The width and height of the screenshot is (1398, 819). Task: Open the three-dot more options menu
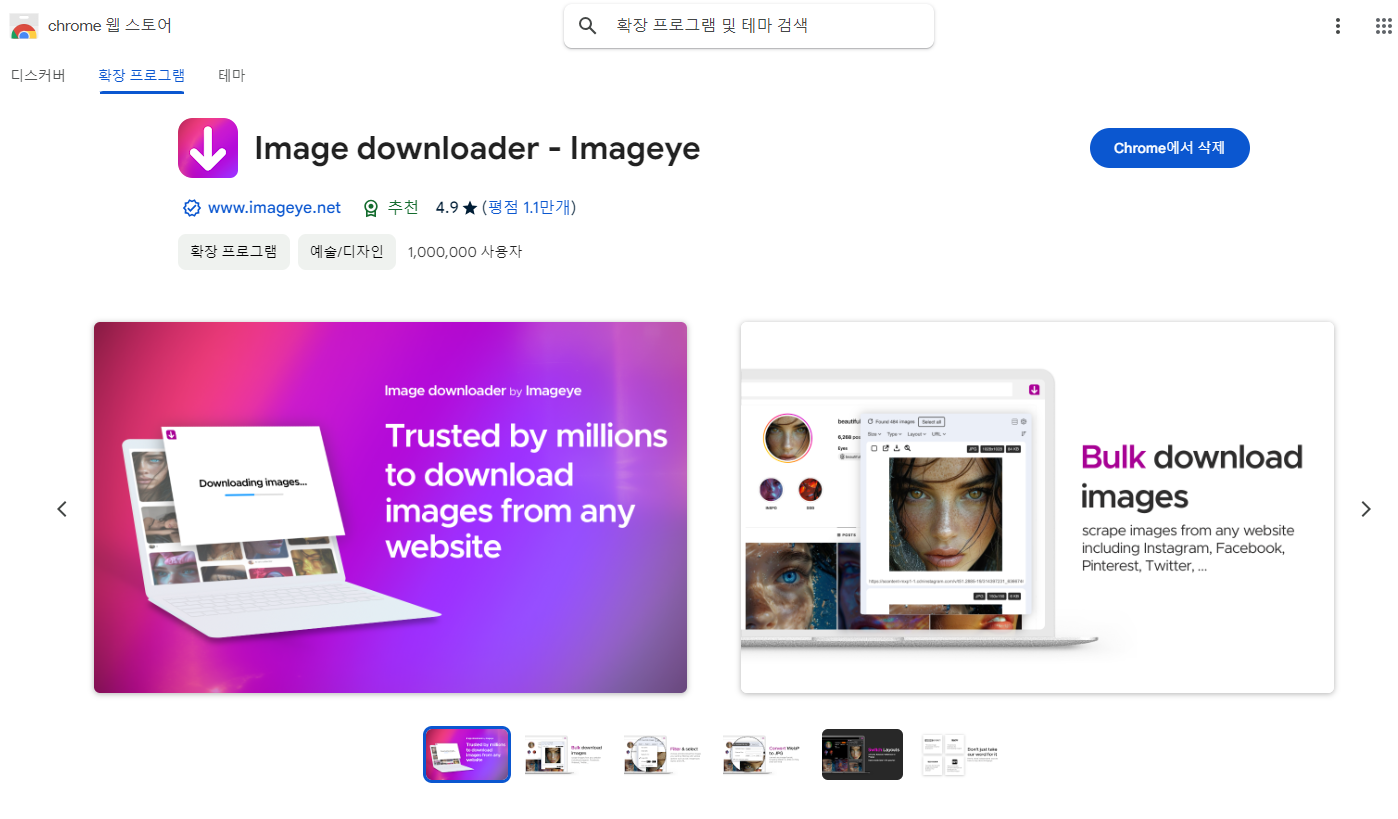(x=1338, y=26)
